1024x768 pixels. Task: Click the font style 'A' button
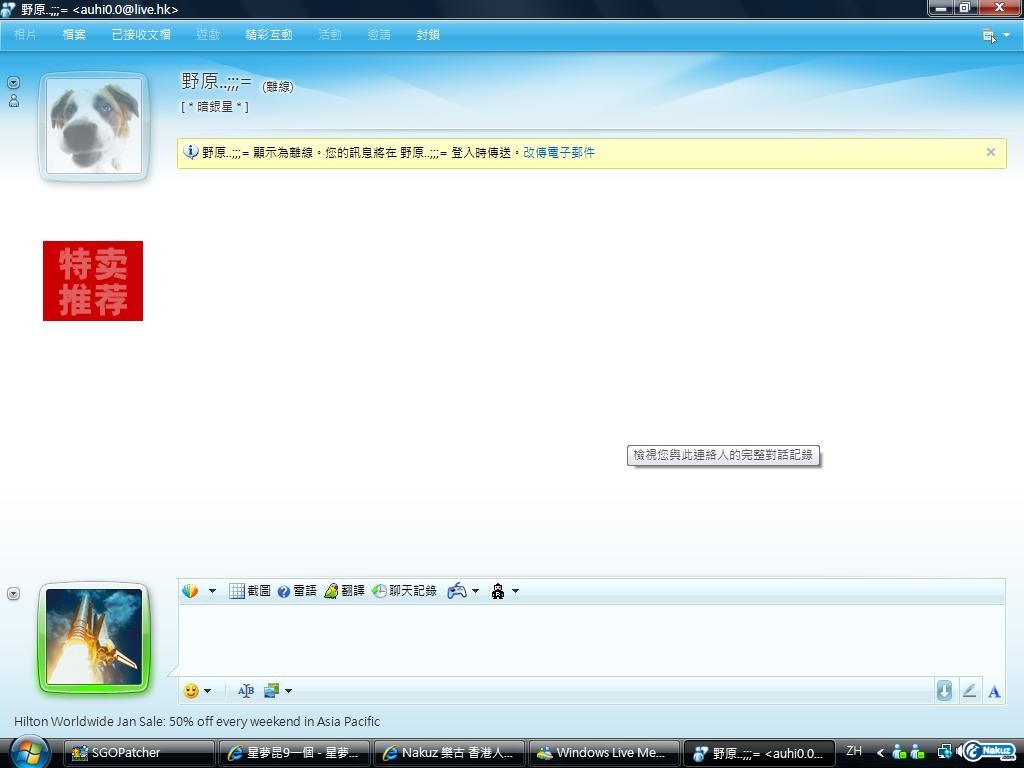click(994, 691)
